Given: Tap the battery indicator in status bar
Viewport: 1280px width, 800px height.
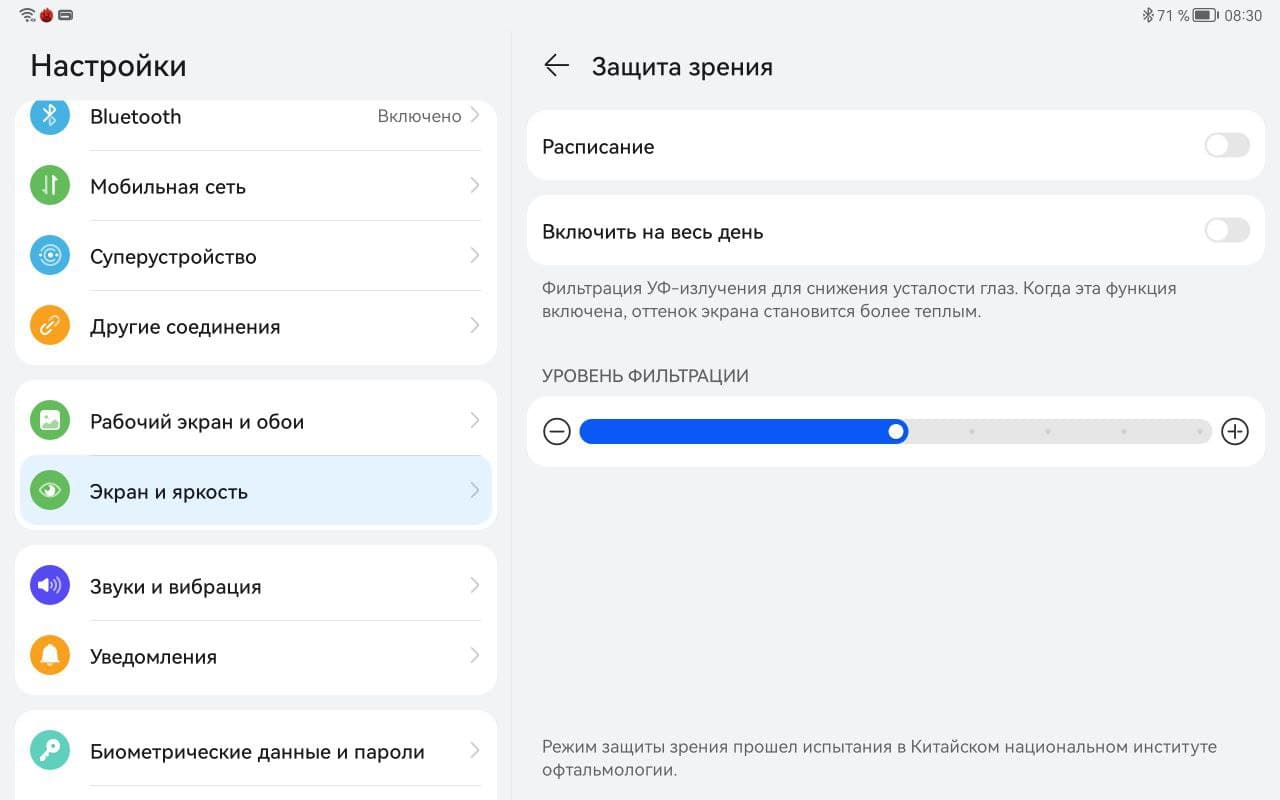Looking at the screenshot, I should [x=1204, y=15].
